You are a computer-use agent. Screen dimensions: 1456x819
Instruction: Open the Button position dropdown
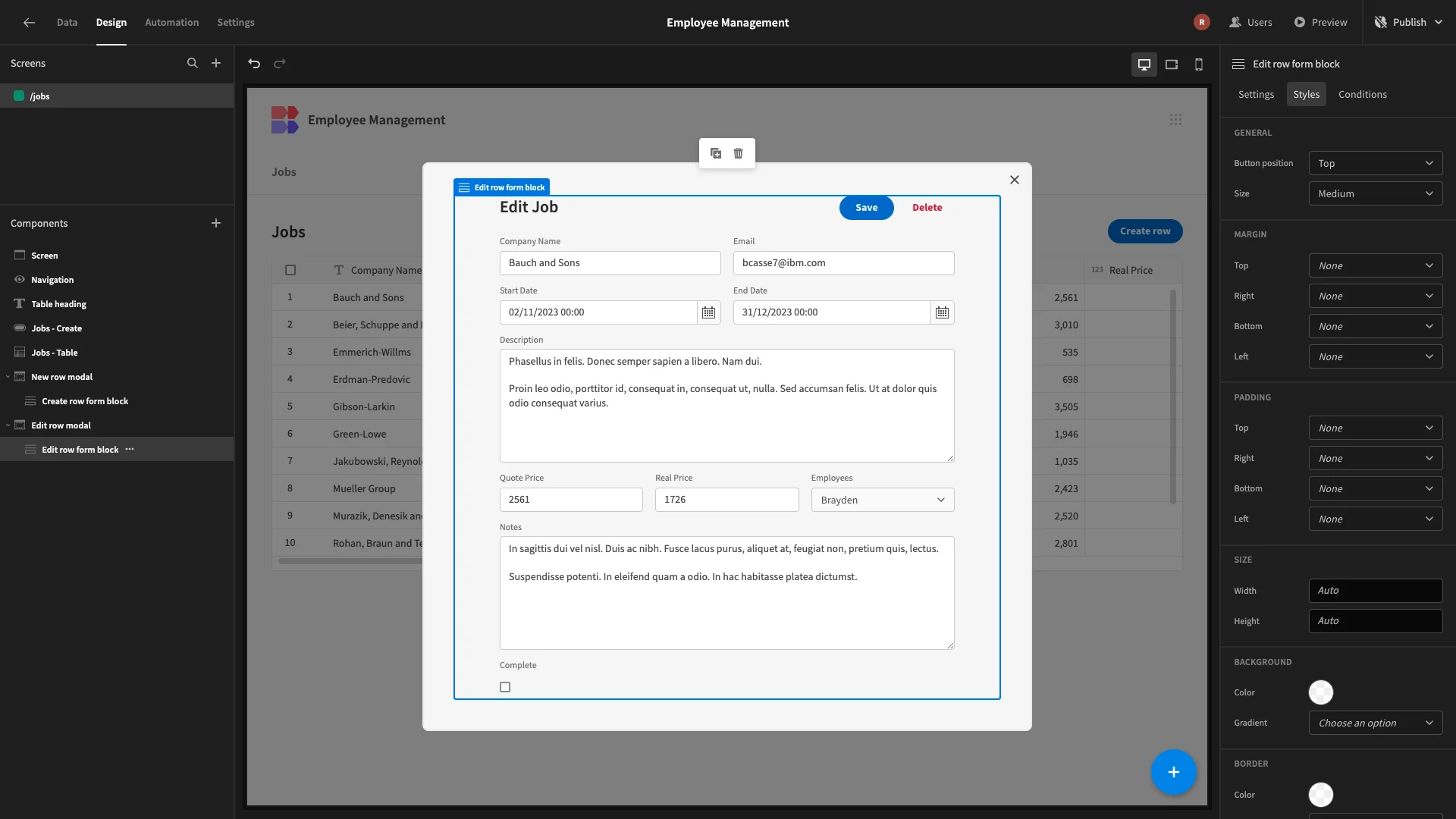pos(1376,164)
